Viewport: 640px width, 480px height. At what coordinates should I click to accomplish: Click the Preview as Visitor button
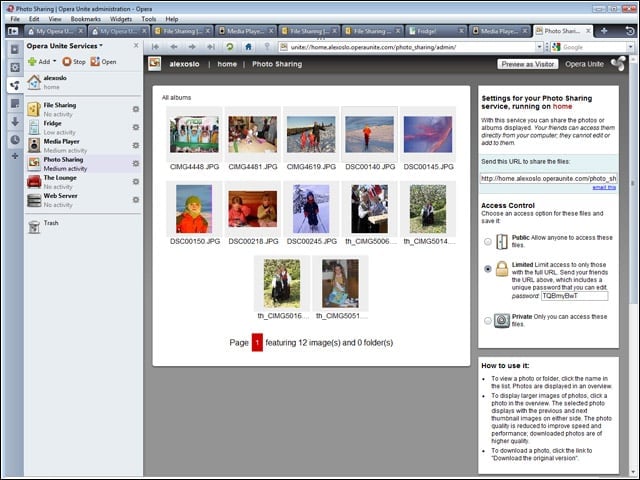click(528, 64)
